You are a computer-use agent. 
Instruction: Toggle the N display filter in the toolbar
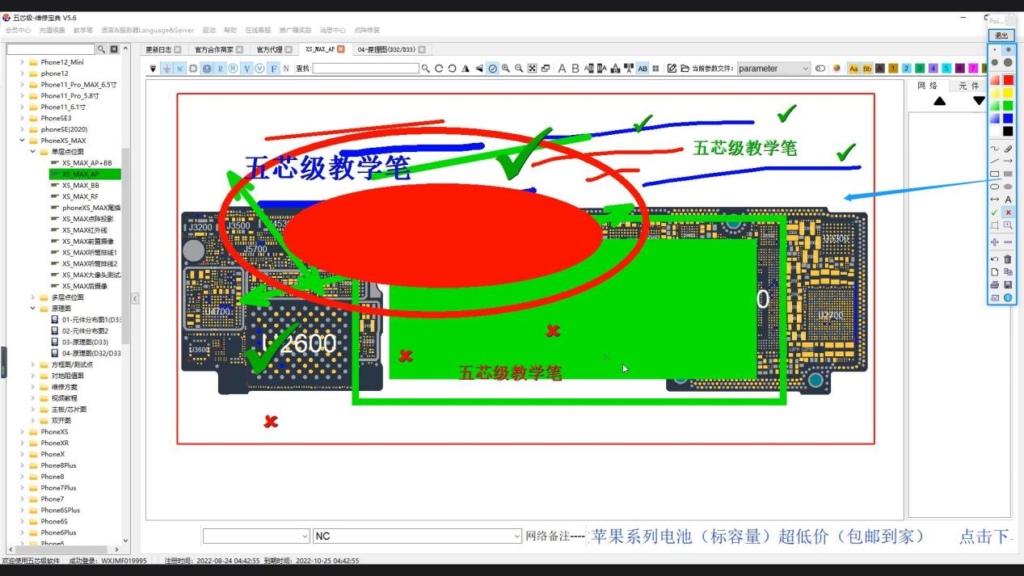[286, 68]
